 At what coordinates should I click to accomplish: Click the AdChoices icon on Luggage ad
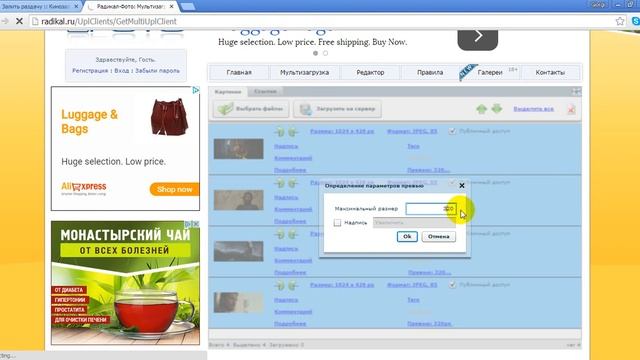click(x=196, y=90)
